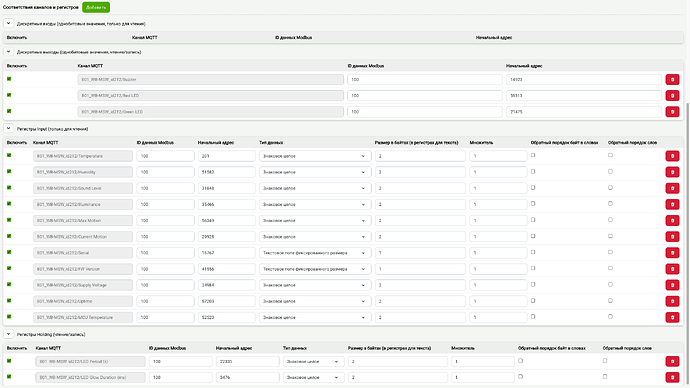
Task: Enable reverse byte order for Uptime
Action: pos(533,300)
